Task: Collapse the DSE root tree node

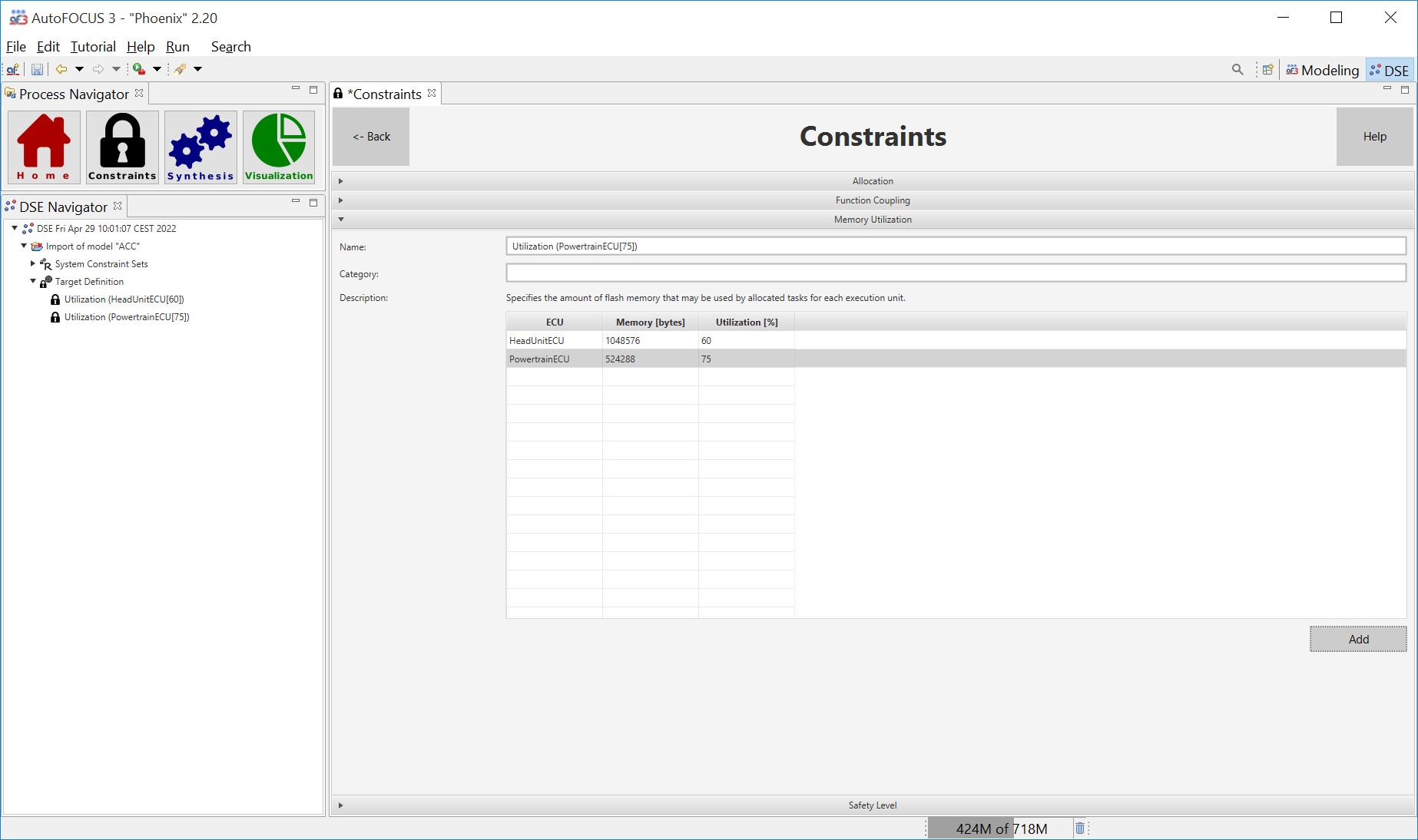Action: (x=15, y=228)
